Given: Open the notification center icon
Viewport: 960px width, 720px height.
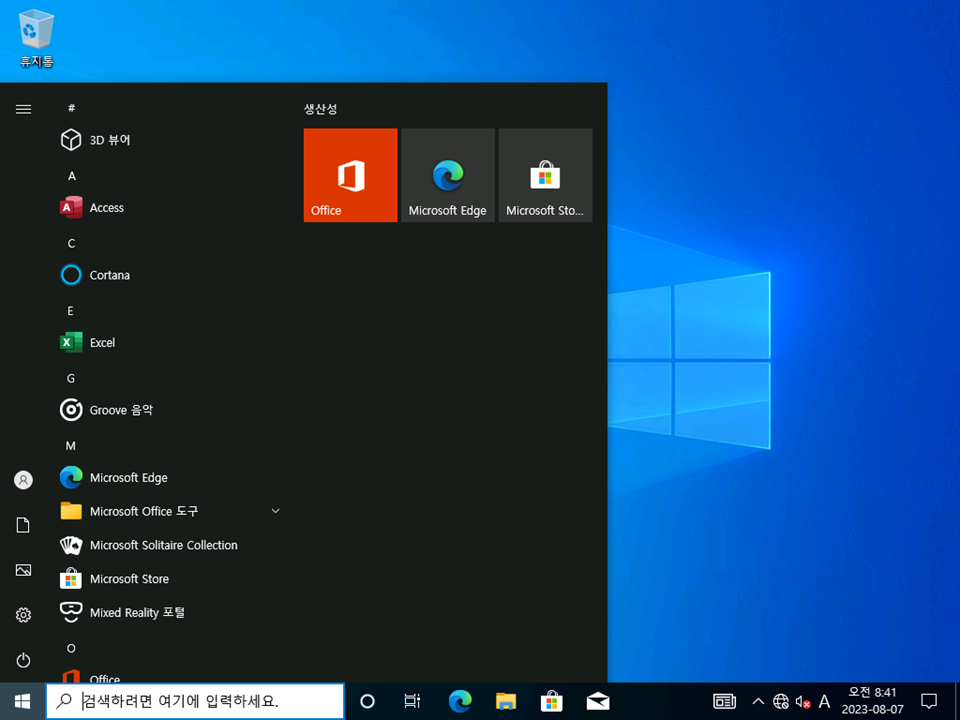Looking at the screenshot, I should pos(929,701).
